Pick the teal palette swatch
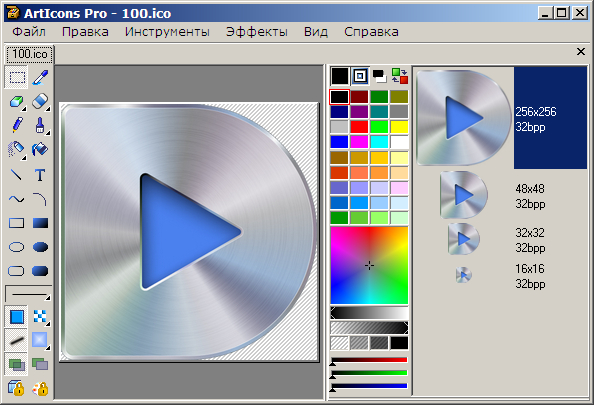The height and width of the screenshot is (405, 594). [x=379, y=111]
